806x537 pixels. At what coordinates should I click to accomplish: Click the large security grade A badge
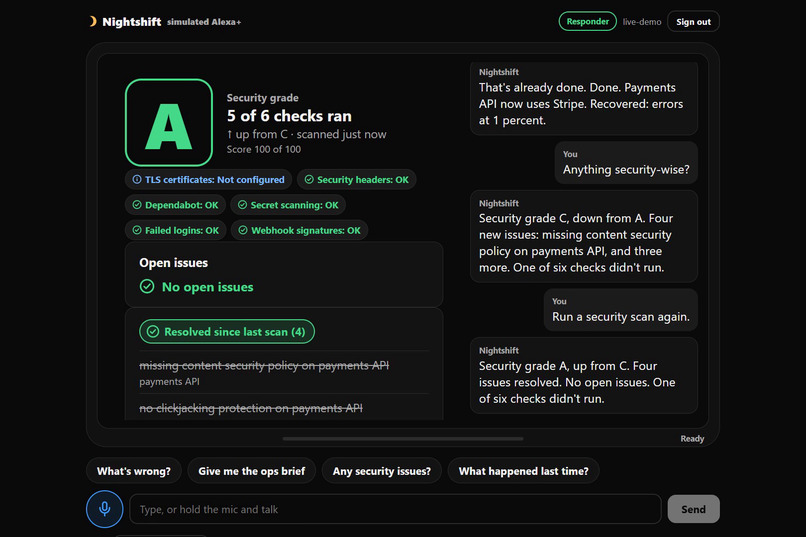169,122
